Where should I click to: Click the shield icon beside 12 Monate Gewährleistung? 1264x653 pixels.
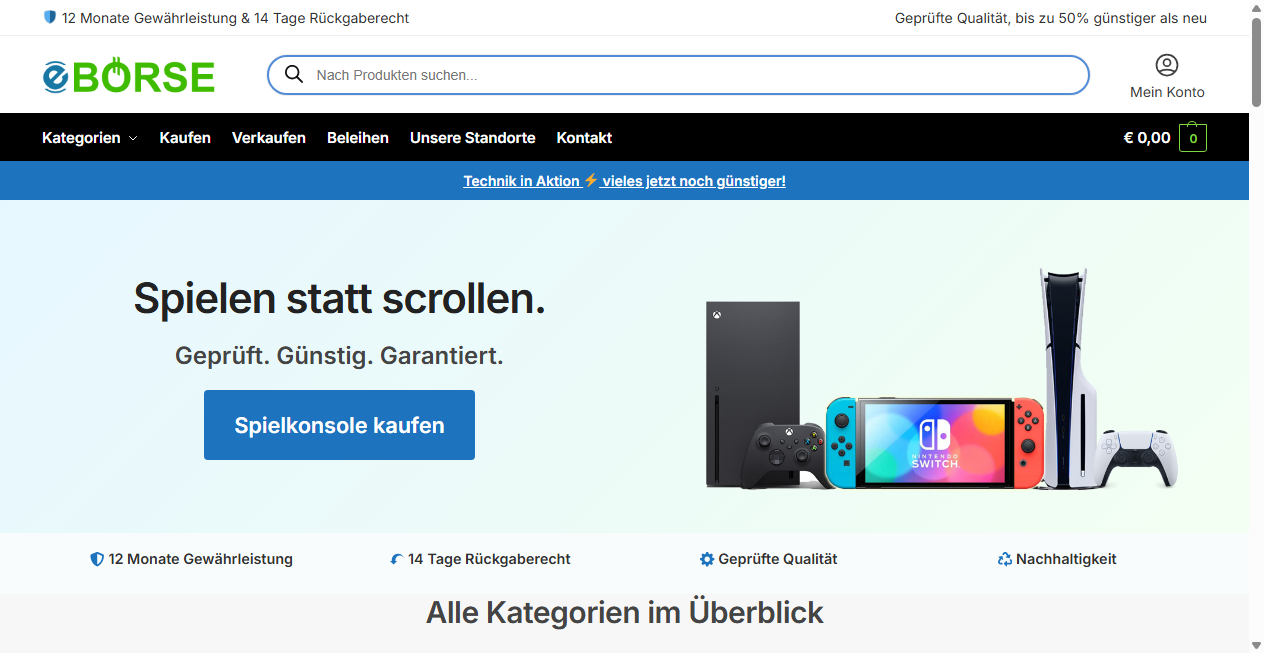97,559
